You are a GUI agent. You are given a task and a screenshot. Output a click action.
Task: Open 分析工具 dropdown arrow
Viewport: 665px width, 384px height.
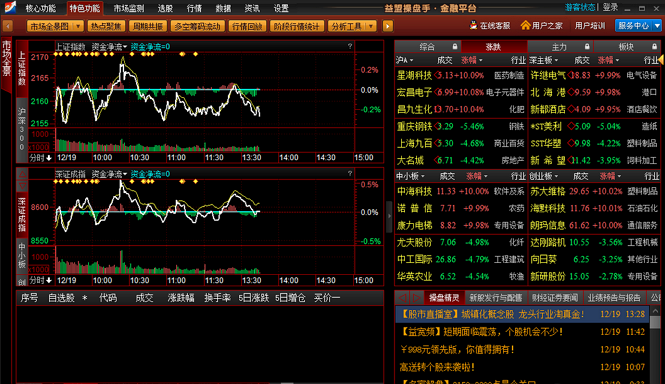point(371,26)
